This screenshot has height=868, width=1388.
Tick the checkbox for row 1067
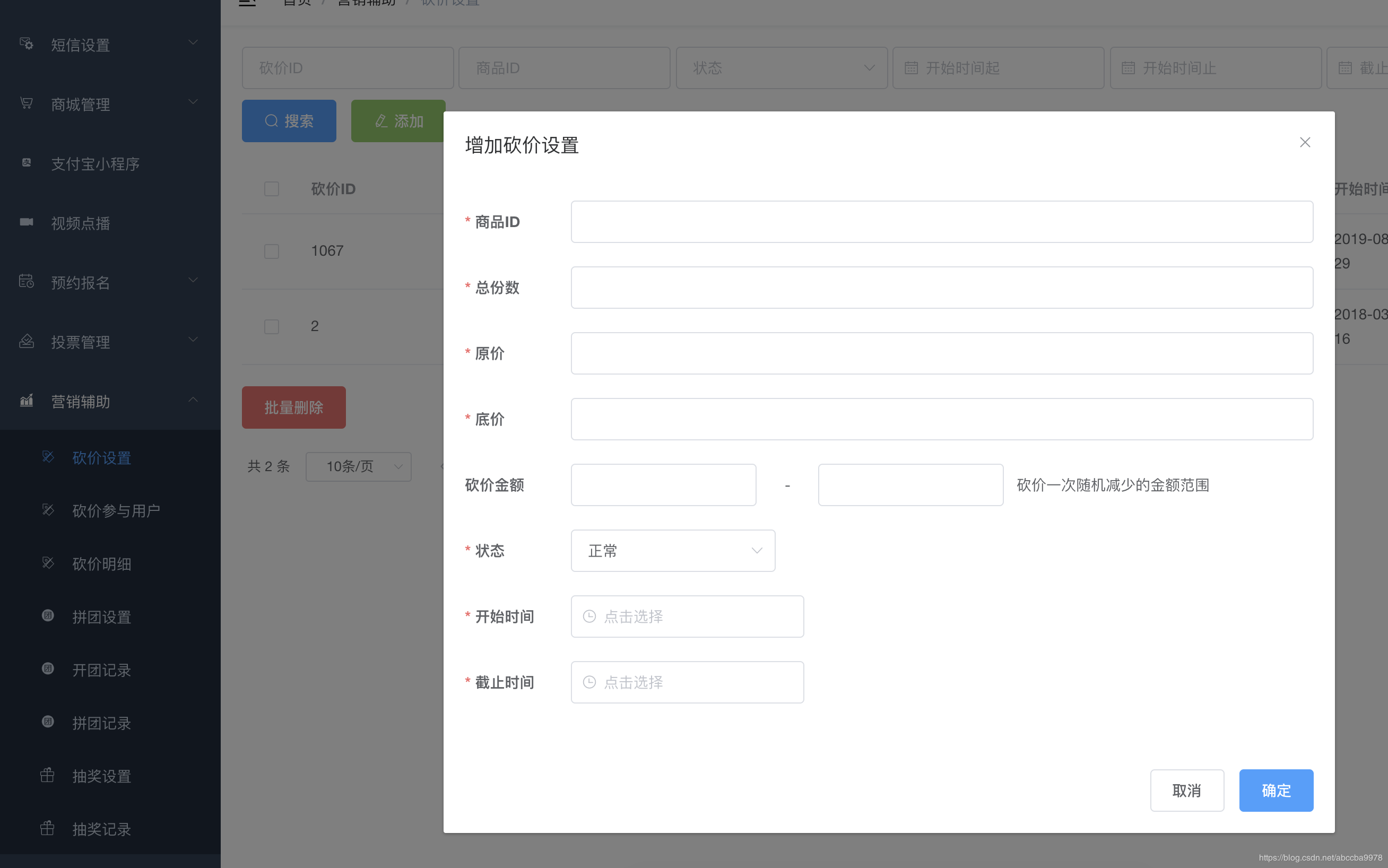pos(272,251)
